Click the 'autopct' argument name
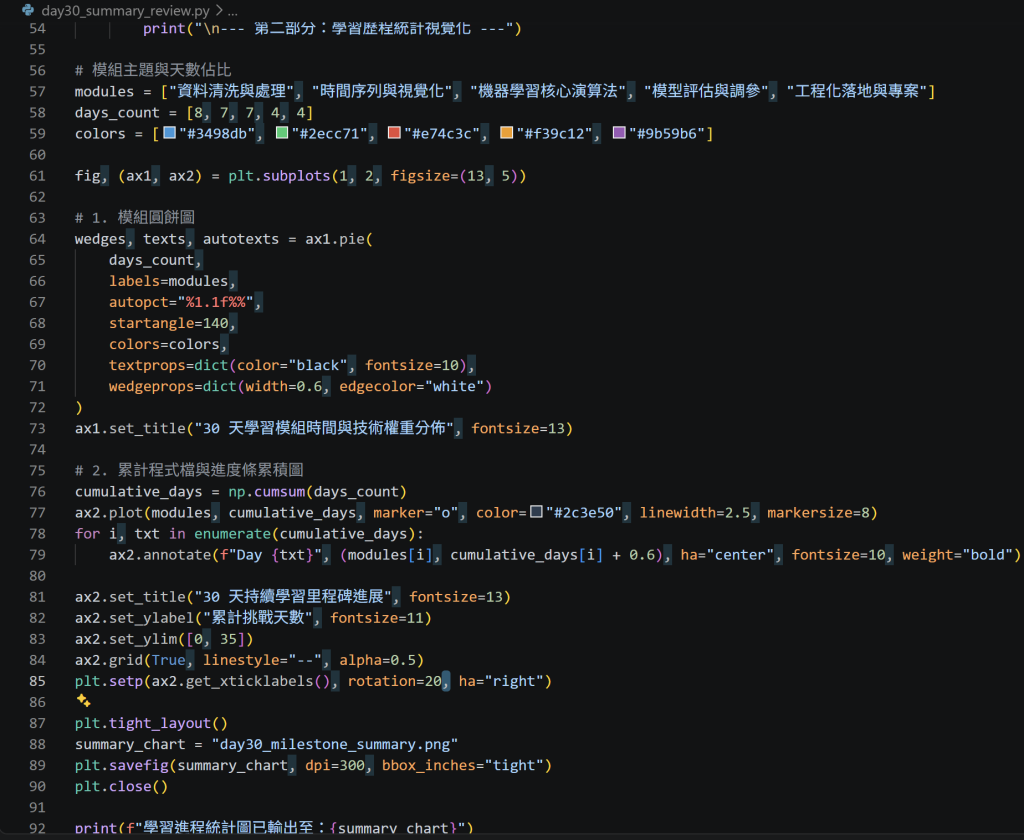This screenshot has width=1024, height=840. [x=138, y=302]
